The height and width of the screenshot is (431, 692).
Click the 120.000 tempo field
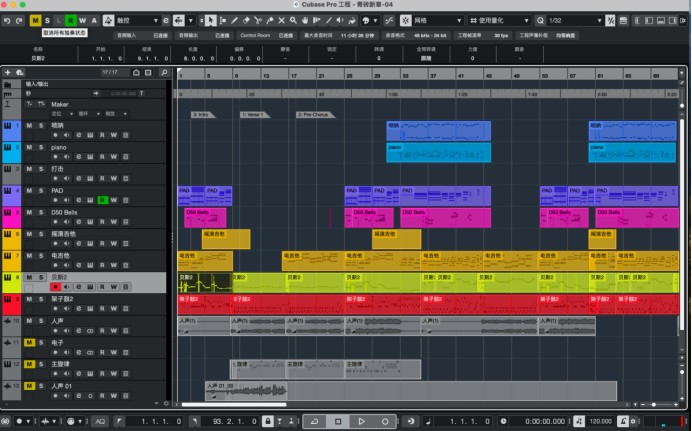(x=601, y=421)
